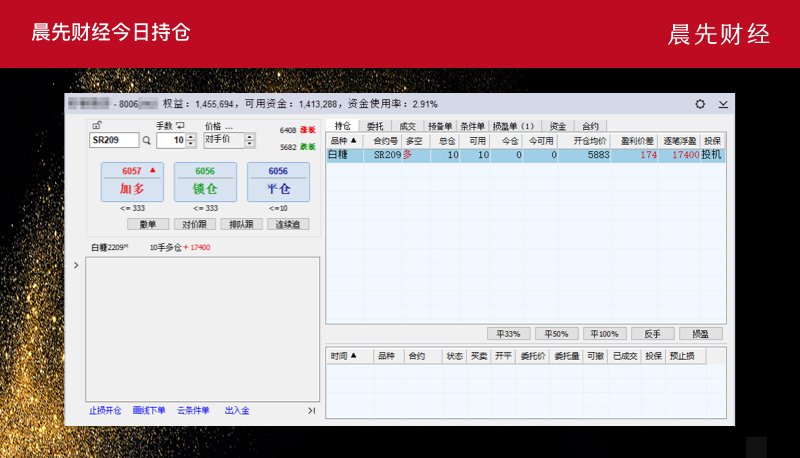Image resolution: width=800 pixels, height=458 pixels.
Task: Switch to the 委托 tab
Action: [x=375, y=127]
